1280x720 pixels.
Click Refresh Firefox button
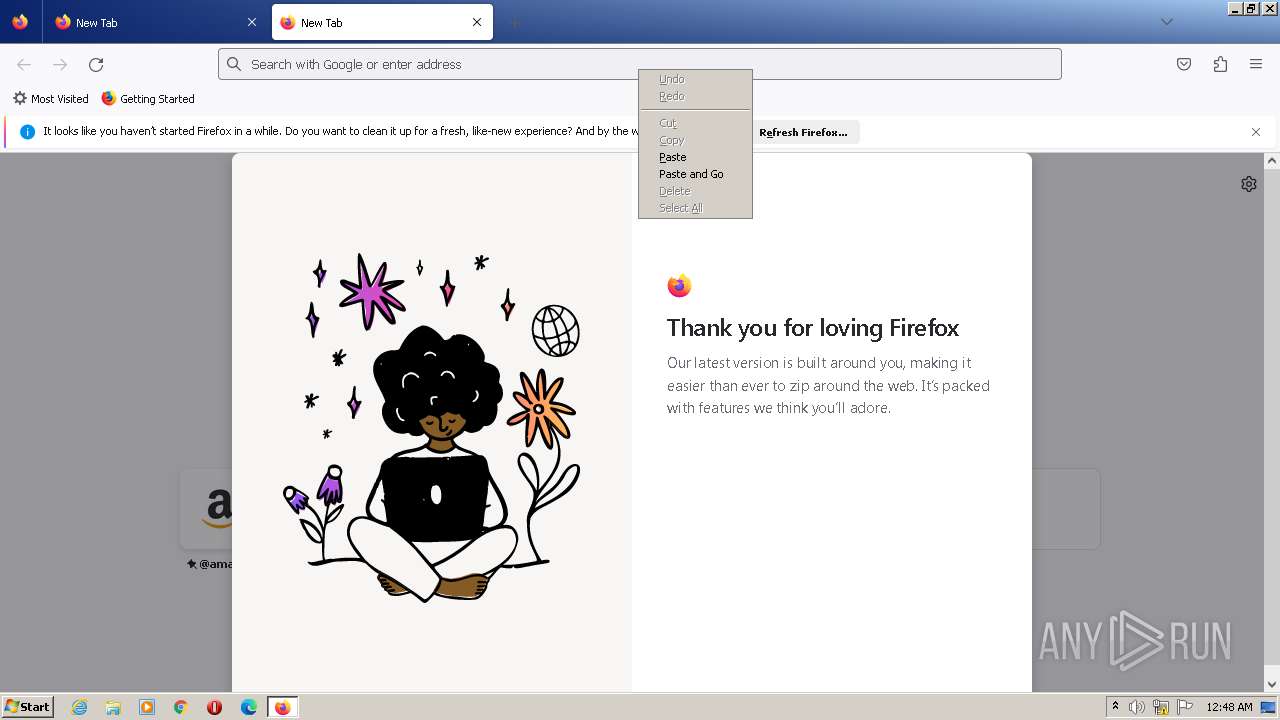tap(803, 132)
